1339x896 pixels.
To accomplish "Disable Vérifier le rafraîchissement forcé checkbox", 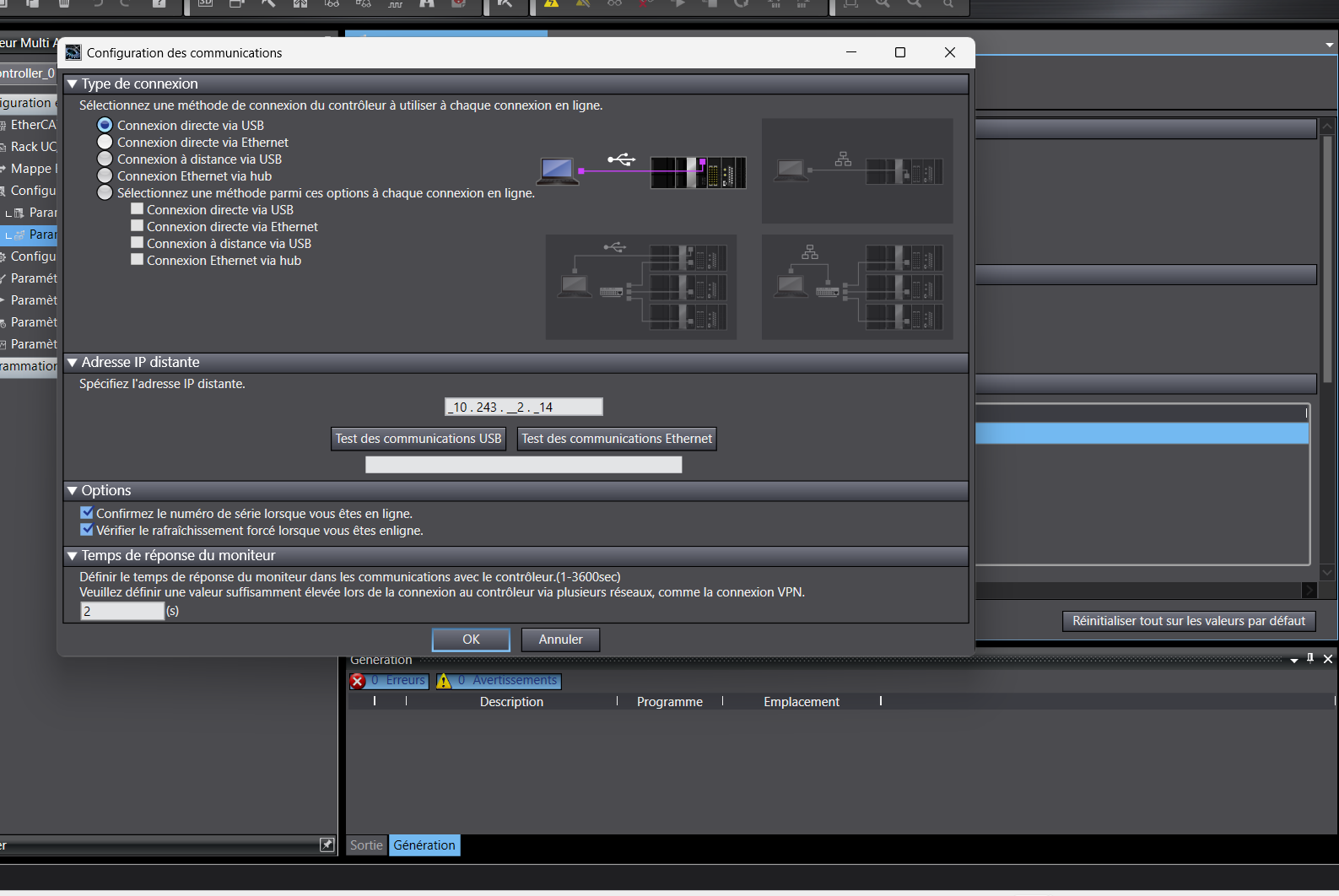I will coord(87,530).
